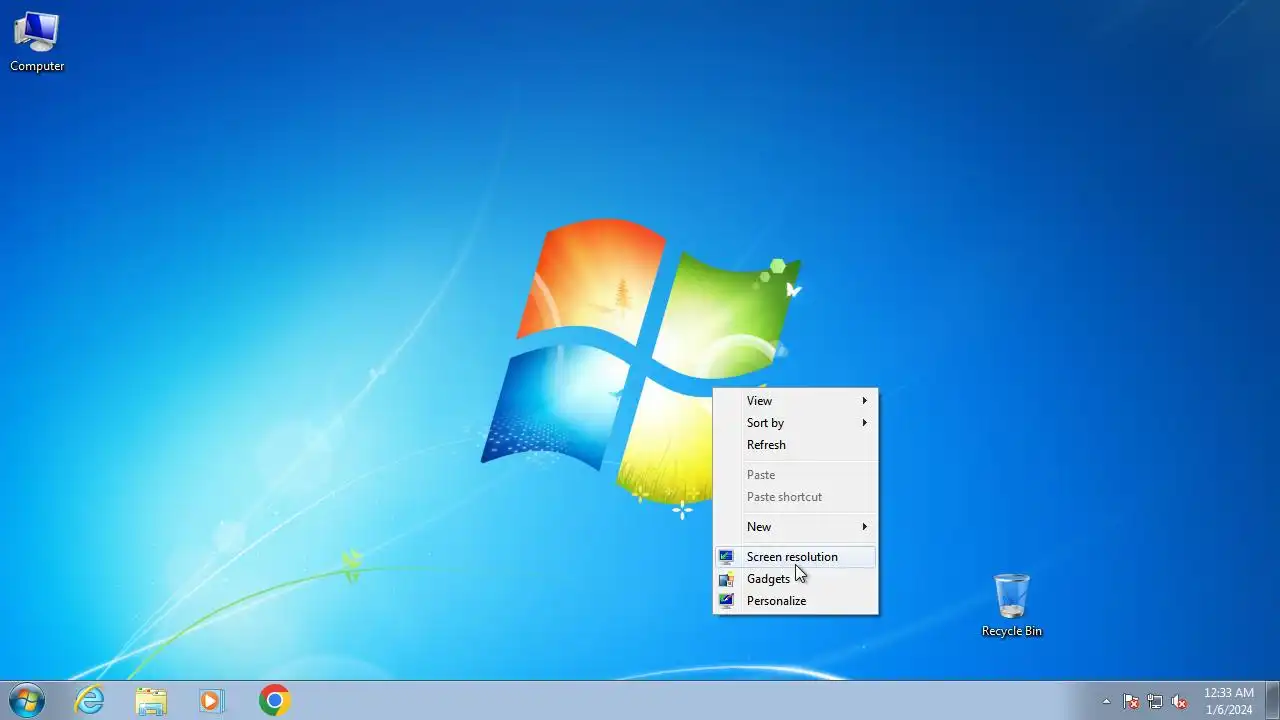
Task: Open the View submenu
Action: pos(795,401)
